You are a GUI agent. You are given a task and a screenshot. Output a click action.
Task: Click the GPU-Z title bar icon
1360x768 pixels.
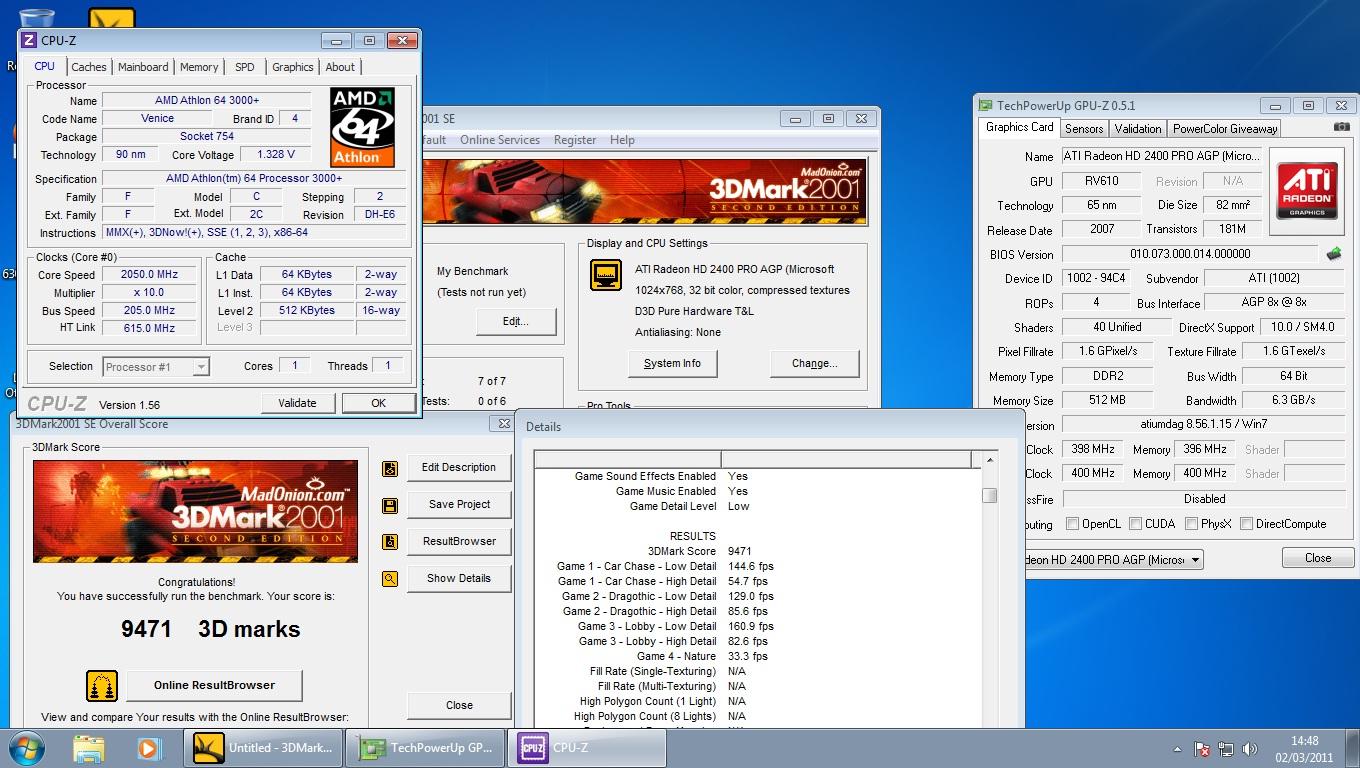click(x=985, y=105)
